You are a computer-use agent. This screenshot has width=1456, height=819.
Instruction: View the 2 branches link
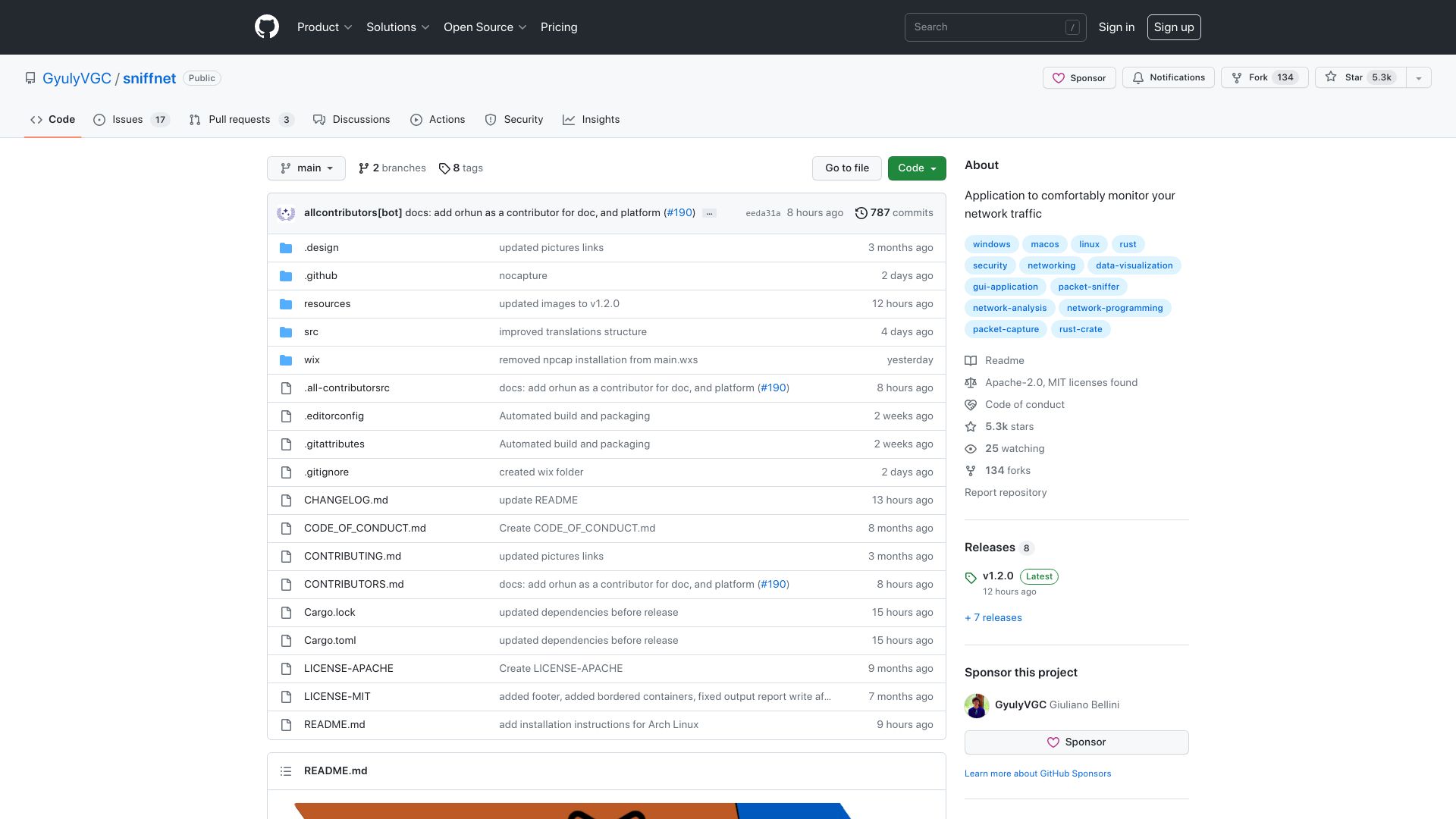tap(392, 168)
